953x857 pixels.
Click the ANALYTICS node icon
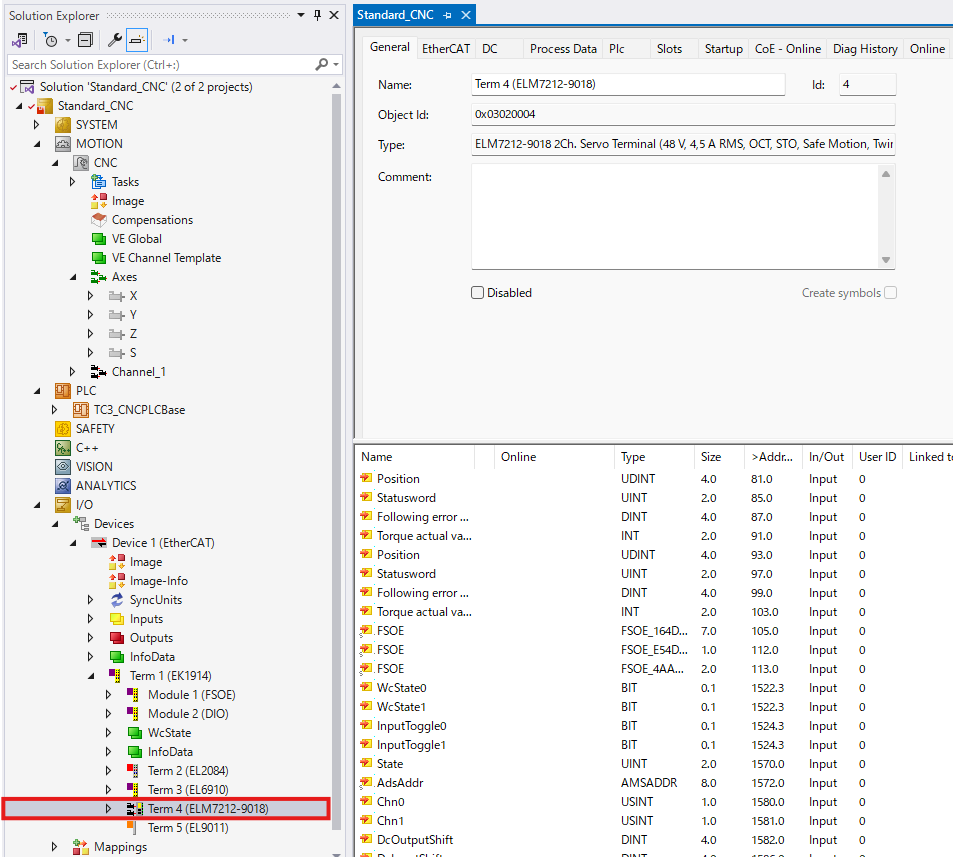[63, 485]
